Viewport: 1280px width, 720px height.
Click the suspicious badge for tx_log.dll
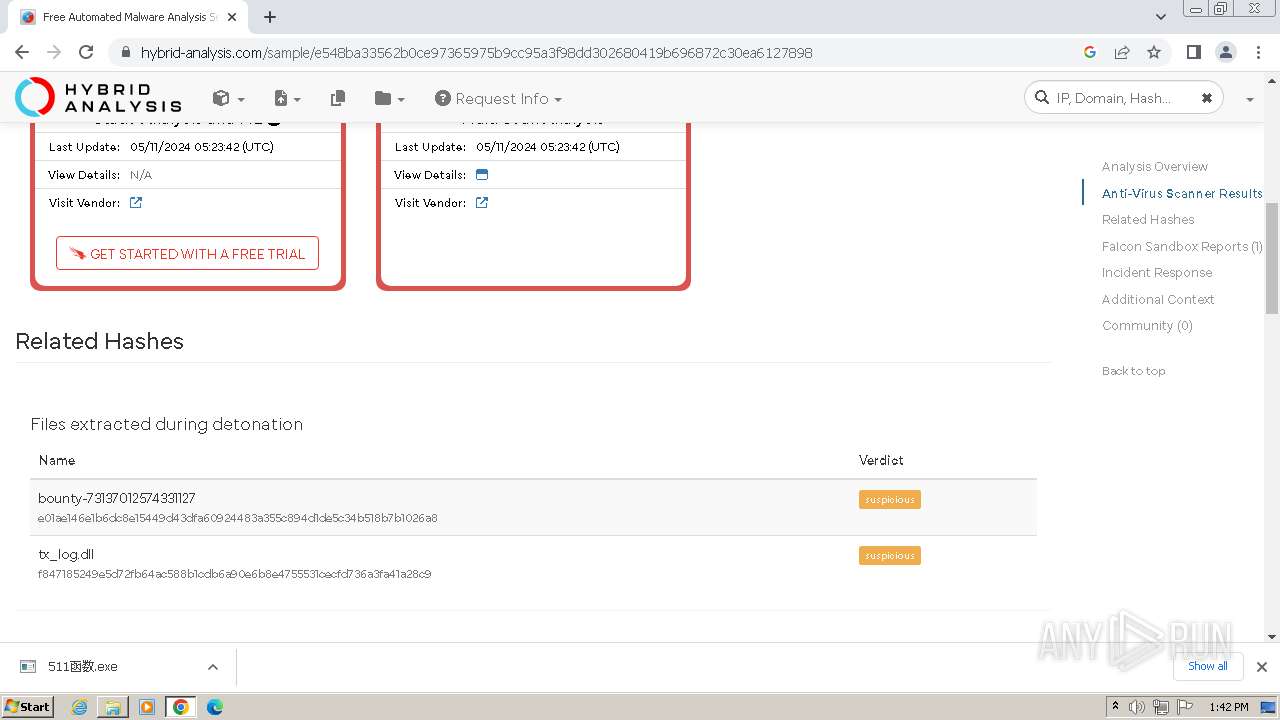890,555
